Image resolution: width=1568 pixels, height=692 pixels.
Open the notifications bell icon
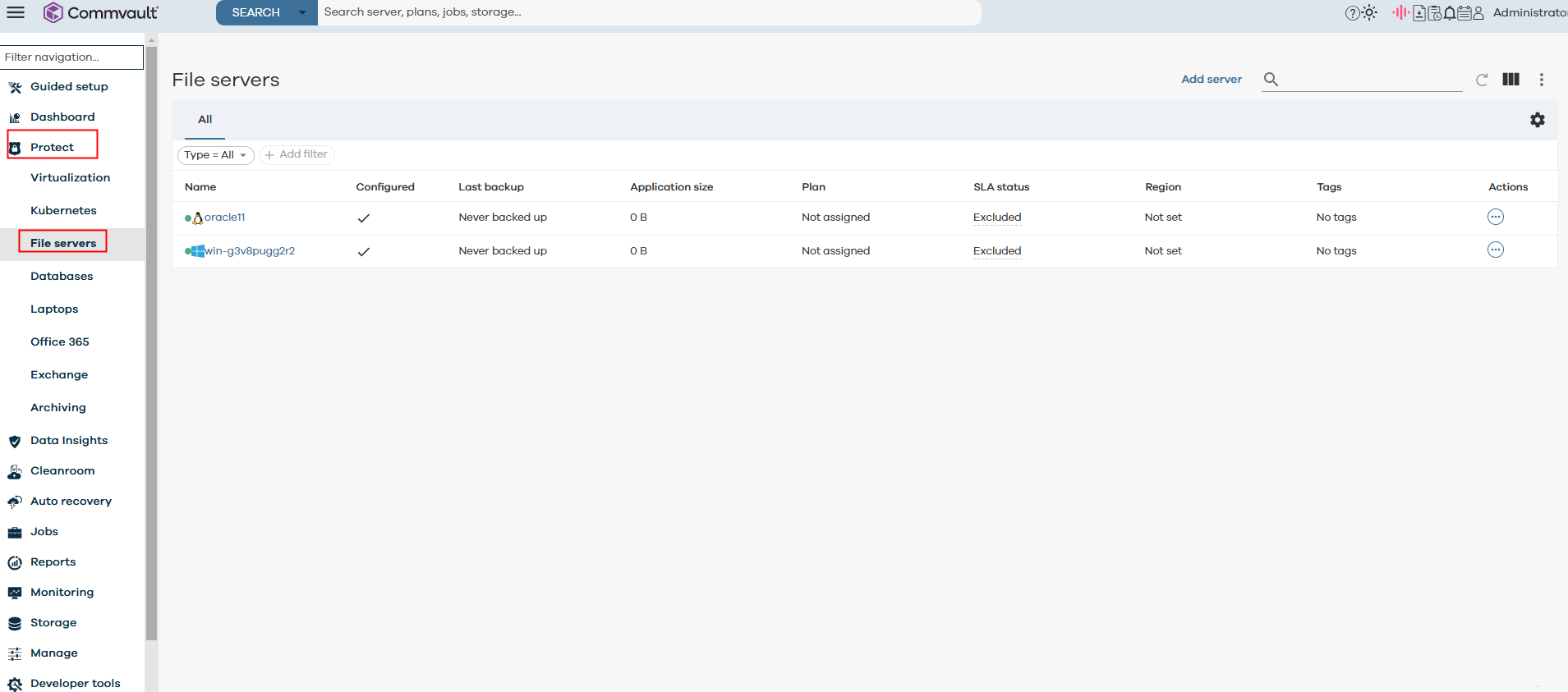tap(1450, 12)
